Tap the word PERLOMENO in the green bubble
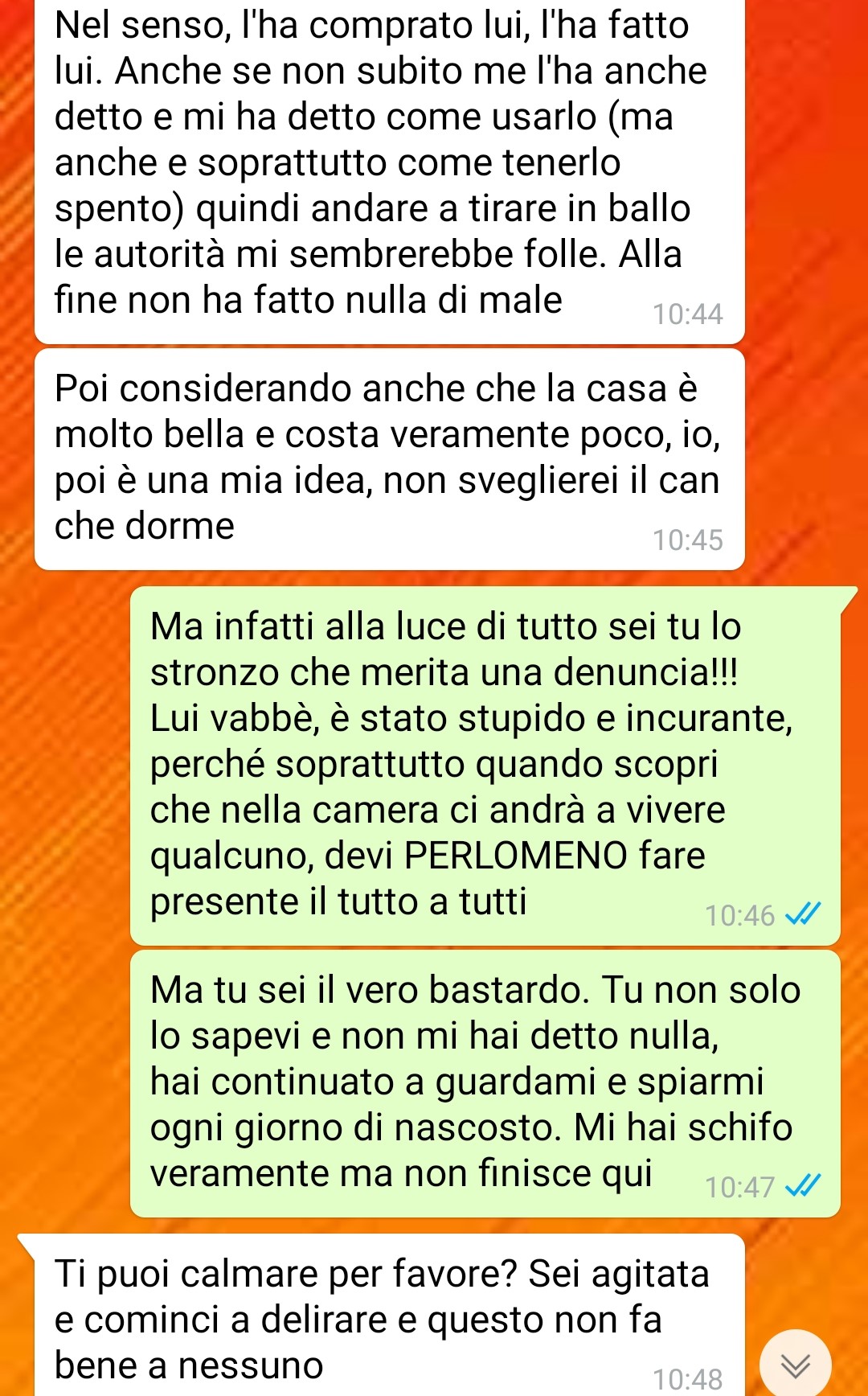Screen dimensions: 868x1396 [x=515, y=856]
